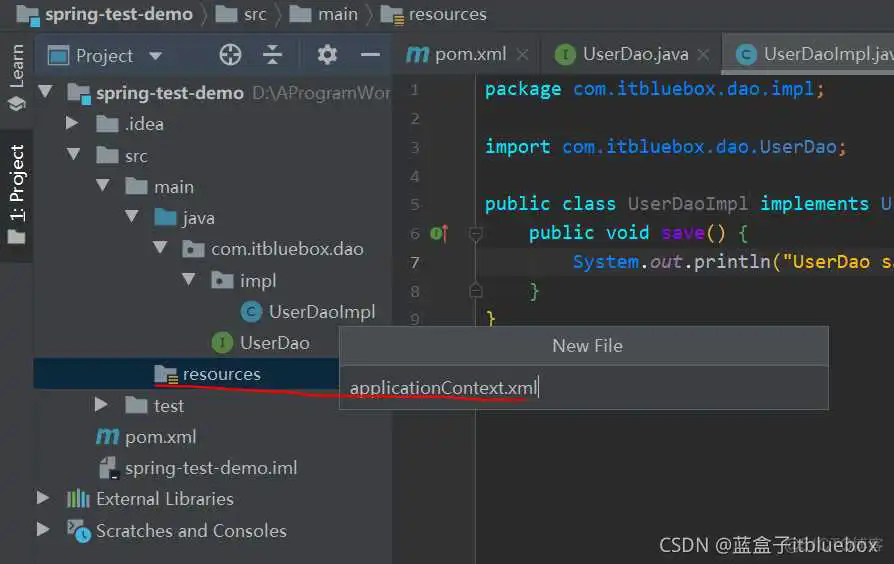Select the resources folder in tree
This screenshot has width=894, height=564.
click(x=221, y=374)
